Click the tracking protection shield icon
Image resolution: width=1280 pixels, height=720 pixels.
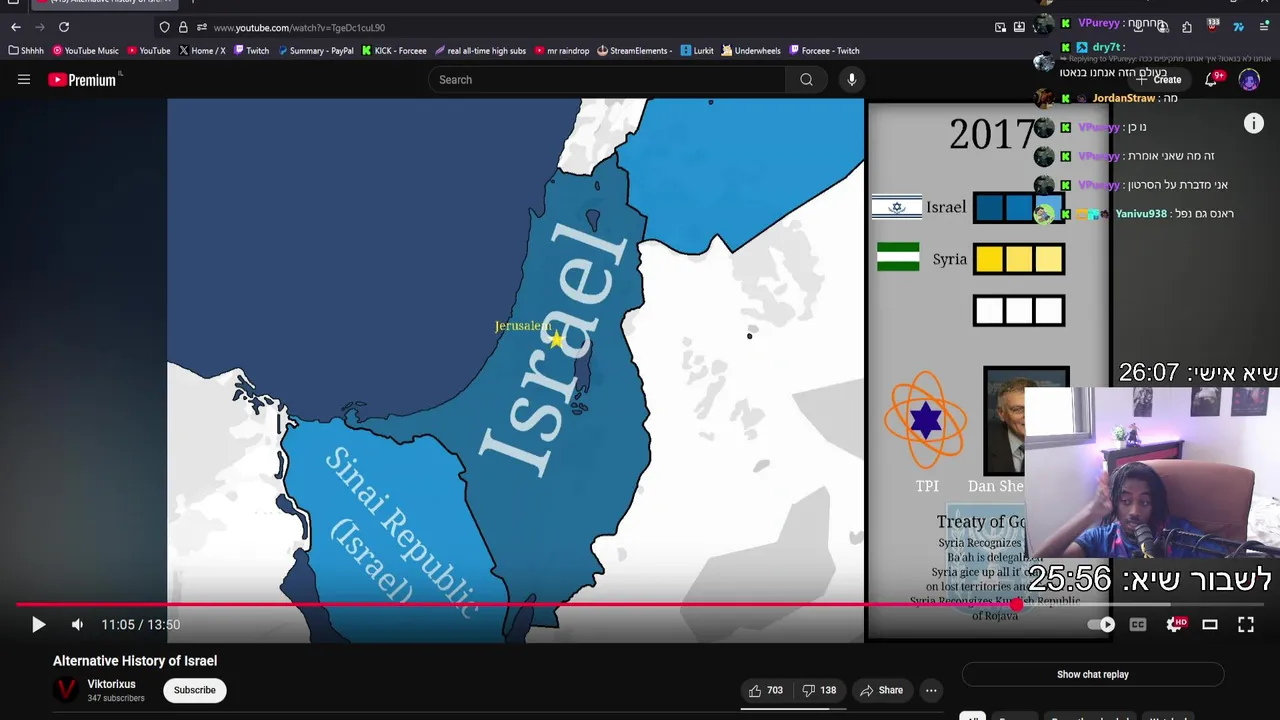(x=164, y=27)
